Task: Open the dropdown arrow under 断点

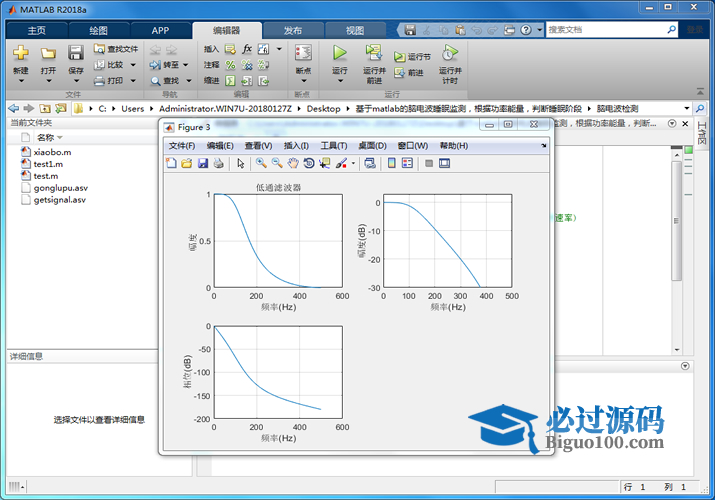Action: point(304,81)
